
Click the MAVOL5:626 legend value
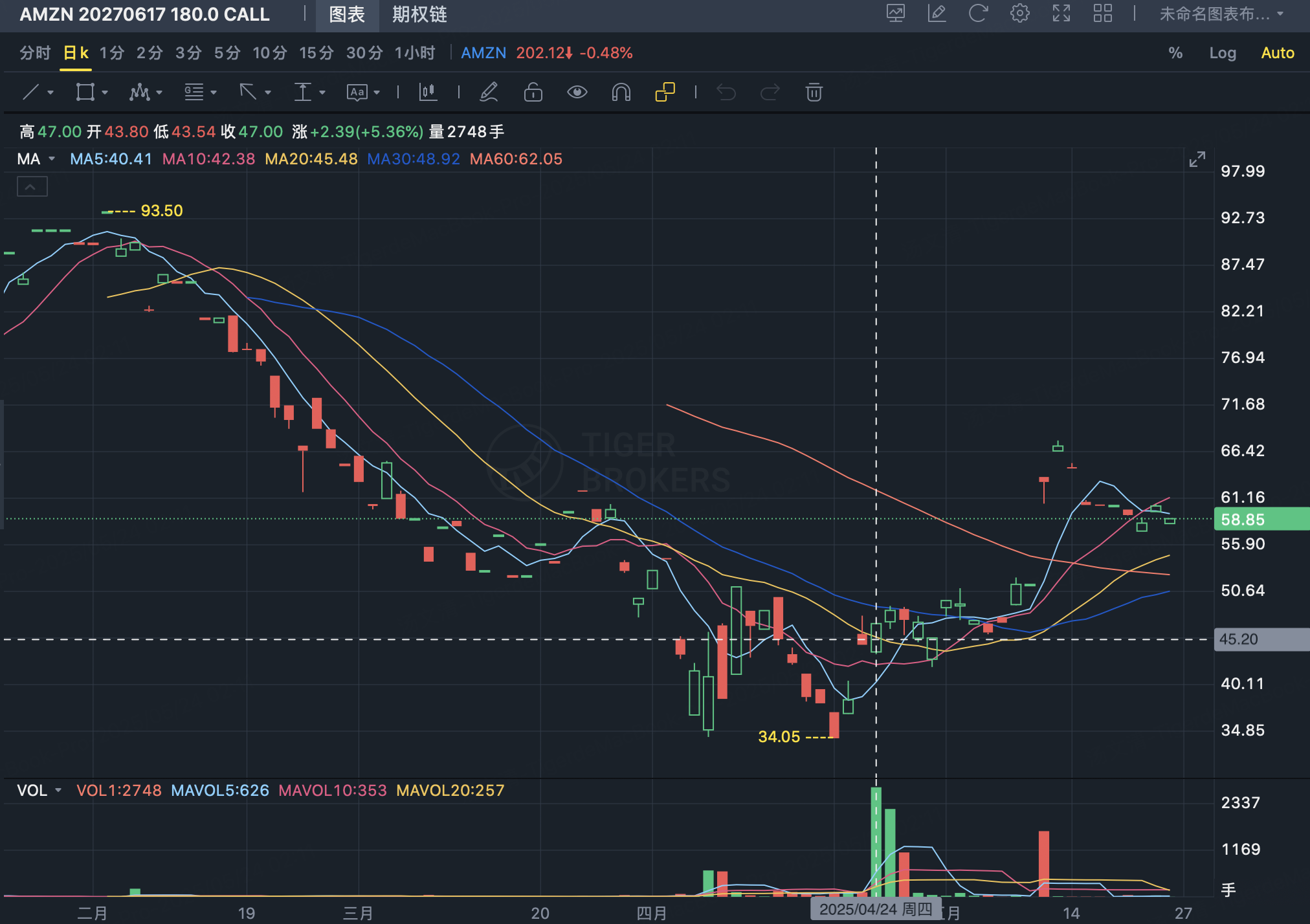(x=220, y=791)
